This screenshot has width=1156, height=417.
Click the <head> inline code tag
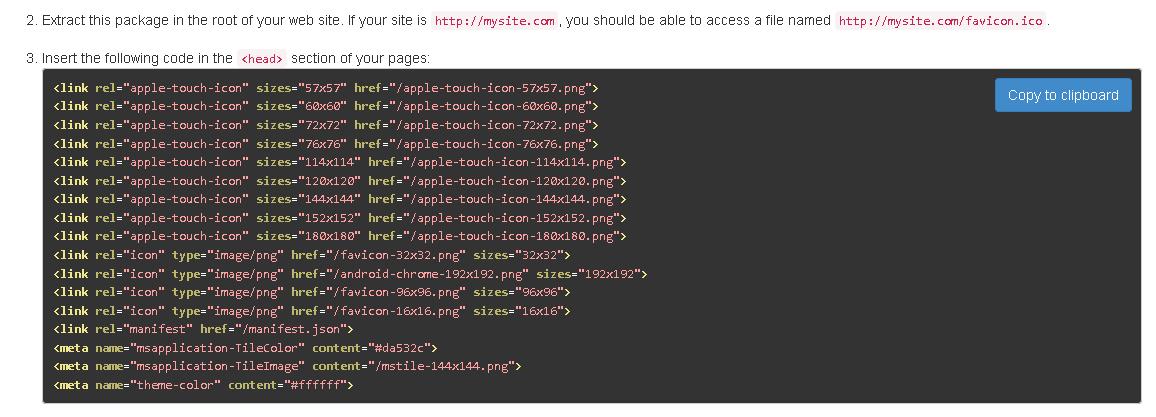tap(263, 59)
